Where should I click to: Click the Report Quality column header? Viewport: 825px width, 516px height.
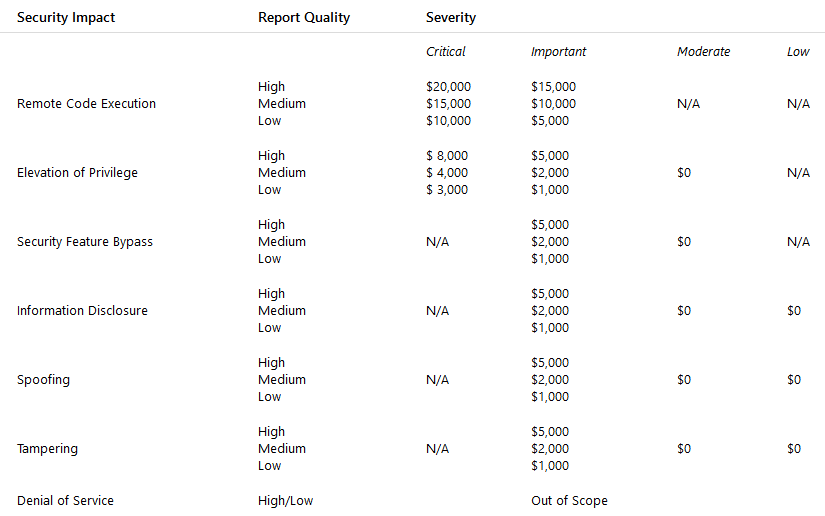click(304, 17)
